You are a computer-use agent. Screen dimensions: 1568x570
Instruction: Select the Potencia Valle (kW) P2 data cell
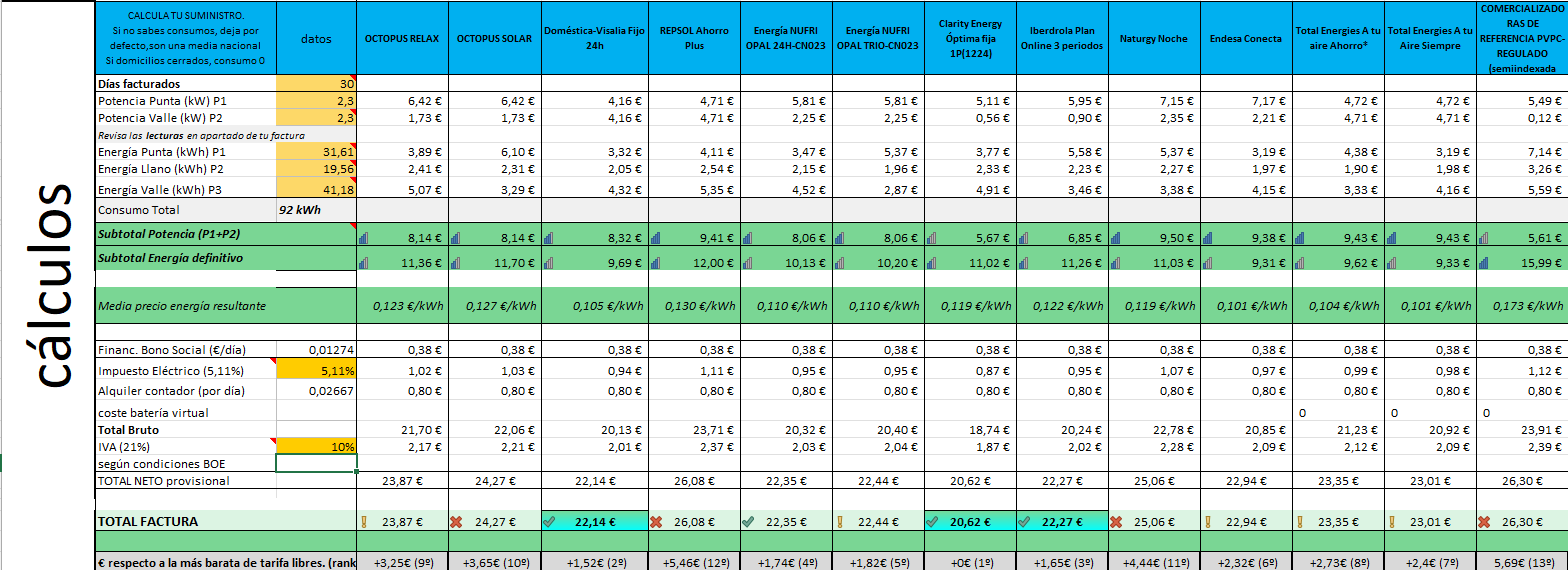pyautogui.click(x=316, y=118)
